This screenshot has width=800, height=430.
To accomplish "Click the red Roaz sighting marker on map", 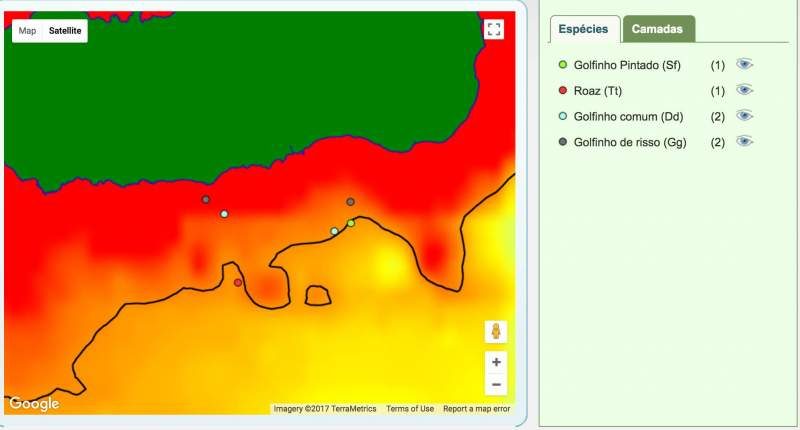I will [x=238, y=283].
